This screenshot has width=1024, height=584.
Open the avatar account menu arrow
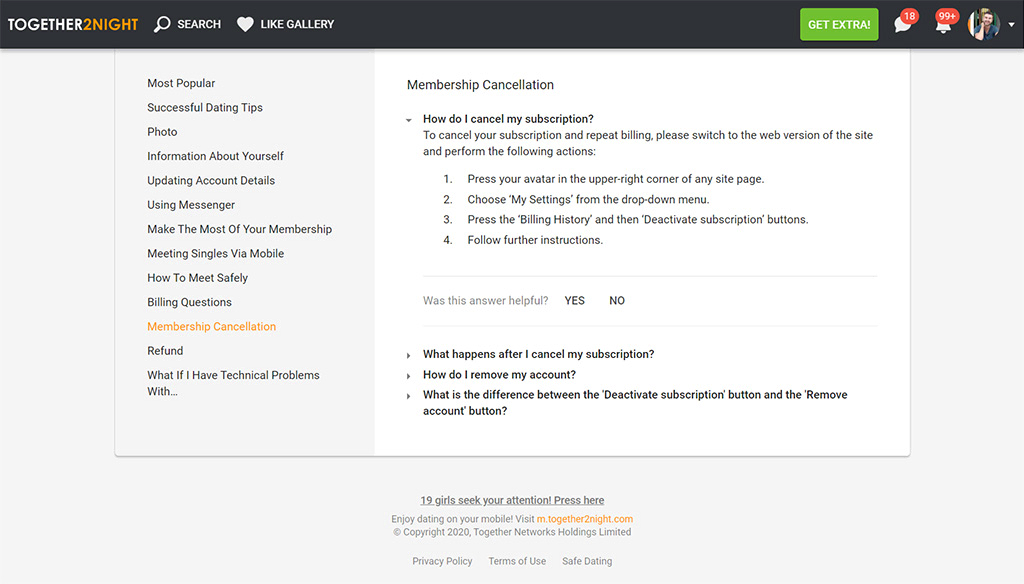point(1010,25)
